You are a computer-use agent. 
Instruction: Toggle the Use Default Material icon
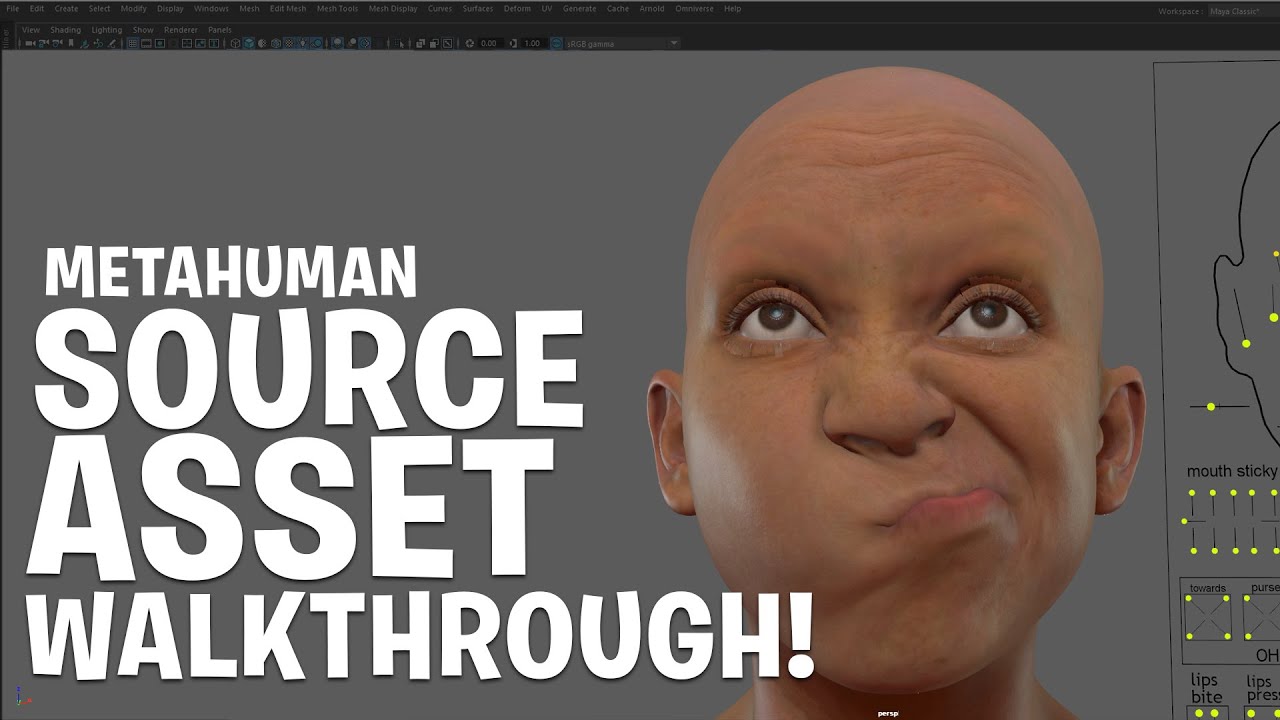click(262, 43)
